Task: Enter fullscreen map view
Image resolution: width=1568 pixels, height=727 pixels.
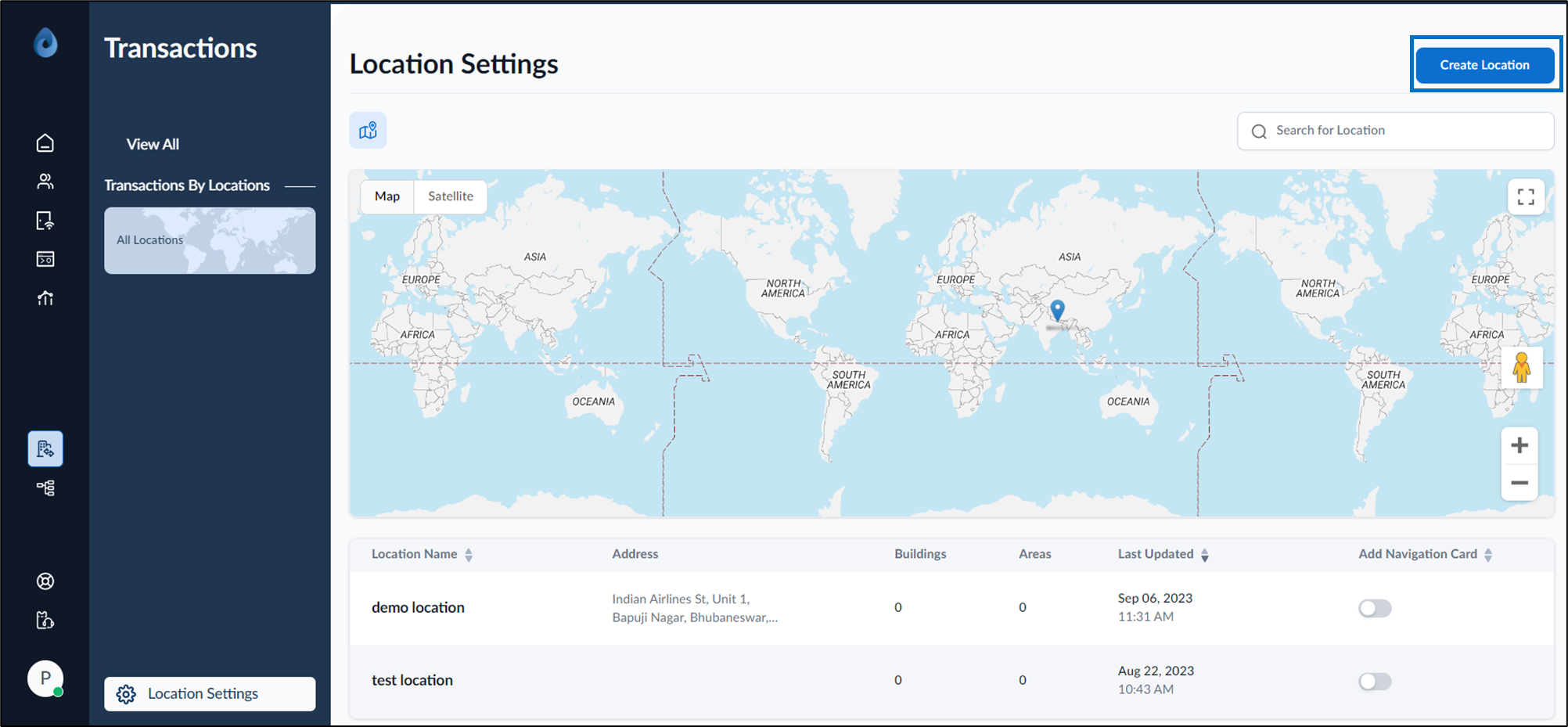Action: [x=1526, y=196]
